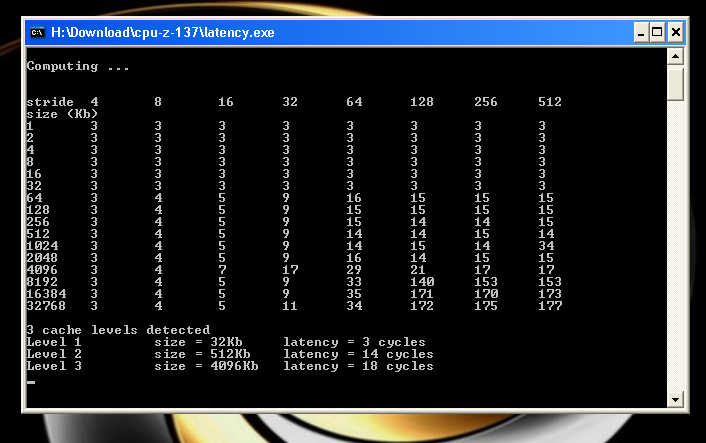This screenshot has width=706, height=443.
Task: Click value 177 in the 32768 row
Action: (550, 306)
